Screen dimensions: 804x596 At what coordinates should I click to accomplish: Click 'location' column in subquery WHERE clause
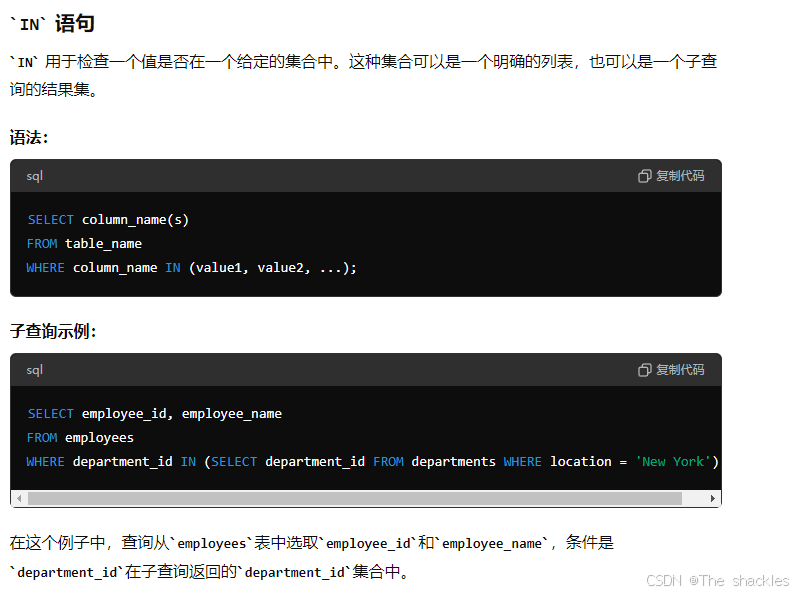click(x=580, y=462)
